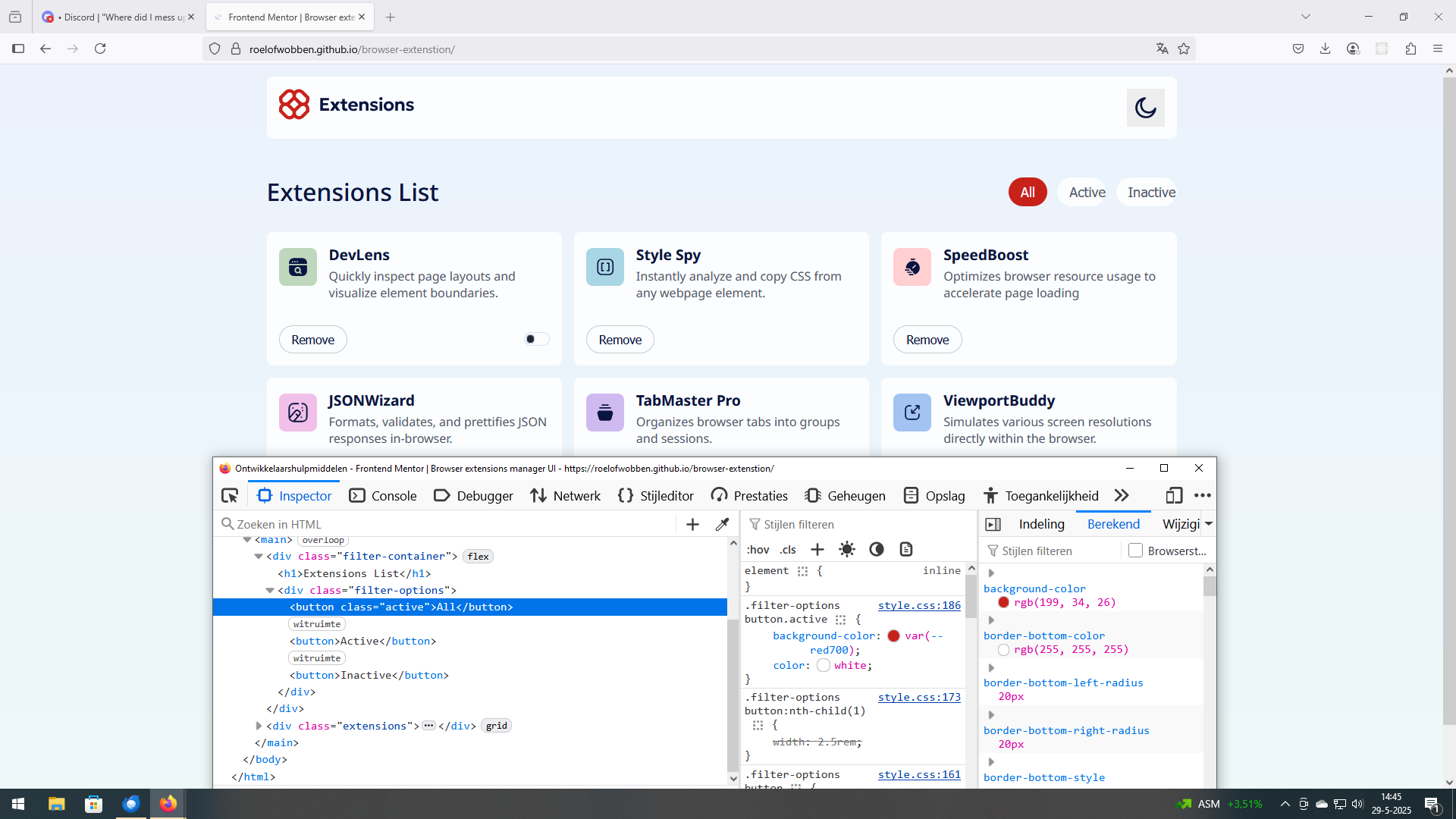Click the dark color scheme simulation icon
Viewport: 1456px width, 819px height.
pos(877,549)
